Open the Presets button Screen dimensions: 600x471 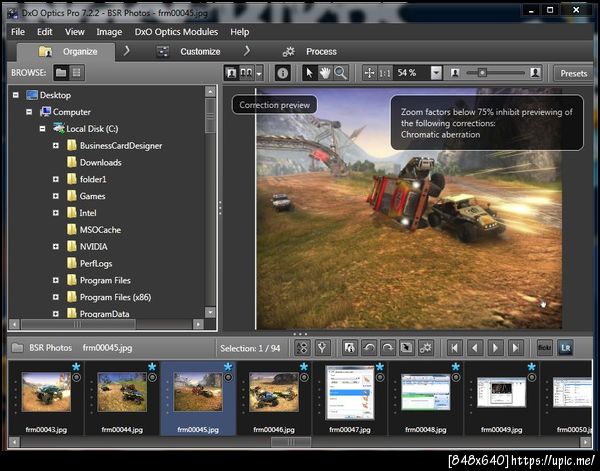(x=574, y=73)
